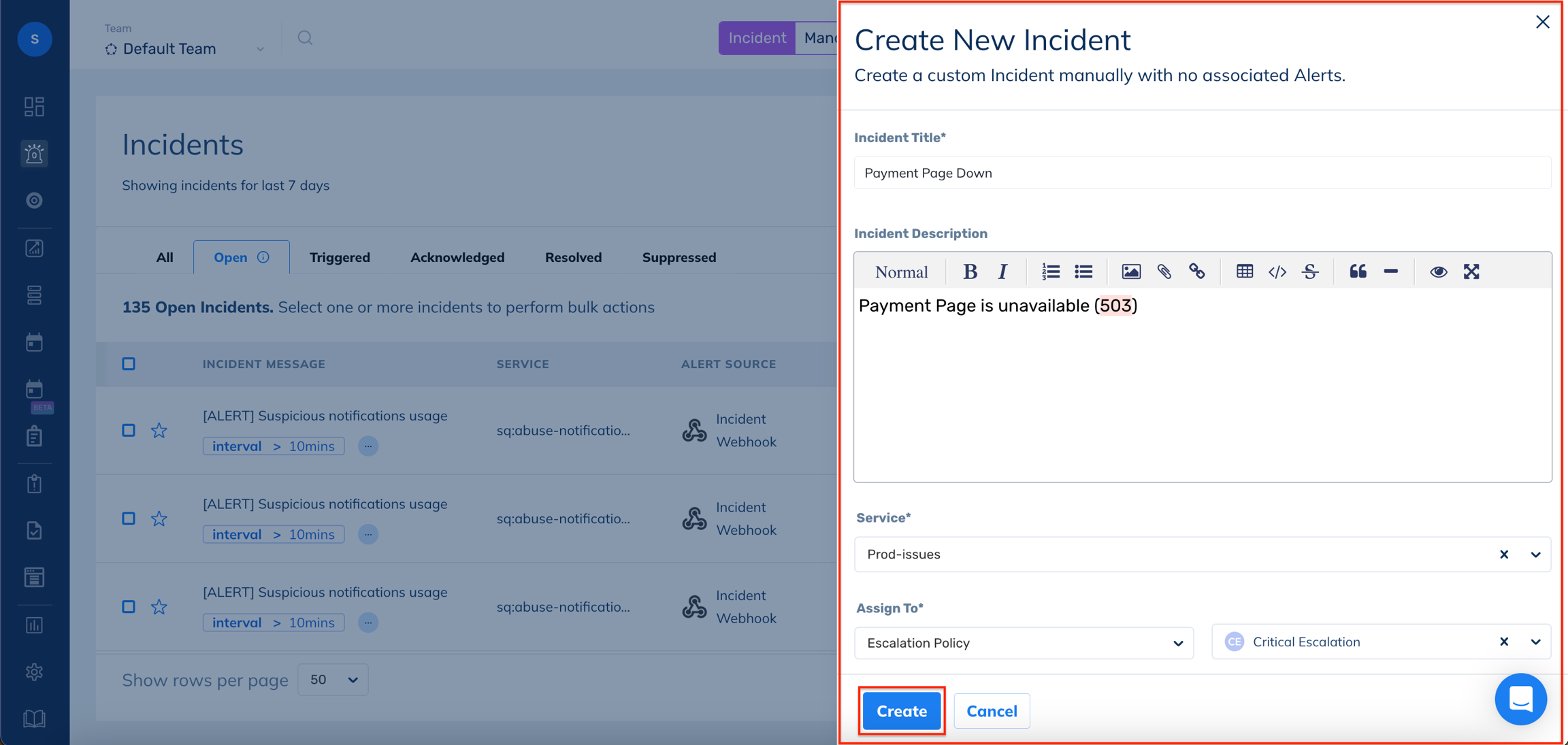Image resolution: width=1568 pixels, height=745 pixels.
Task: Apply strikethrough formatting
Action: tap(1310, 272)
